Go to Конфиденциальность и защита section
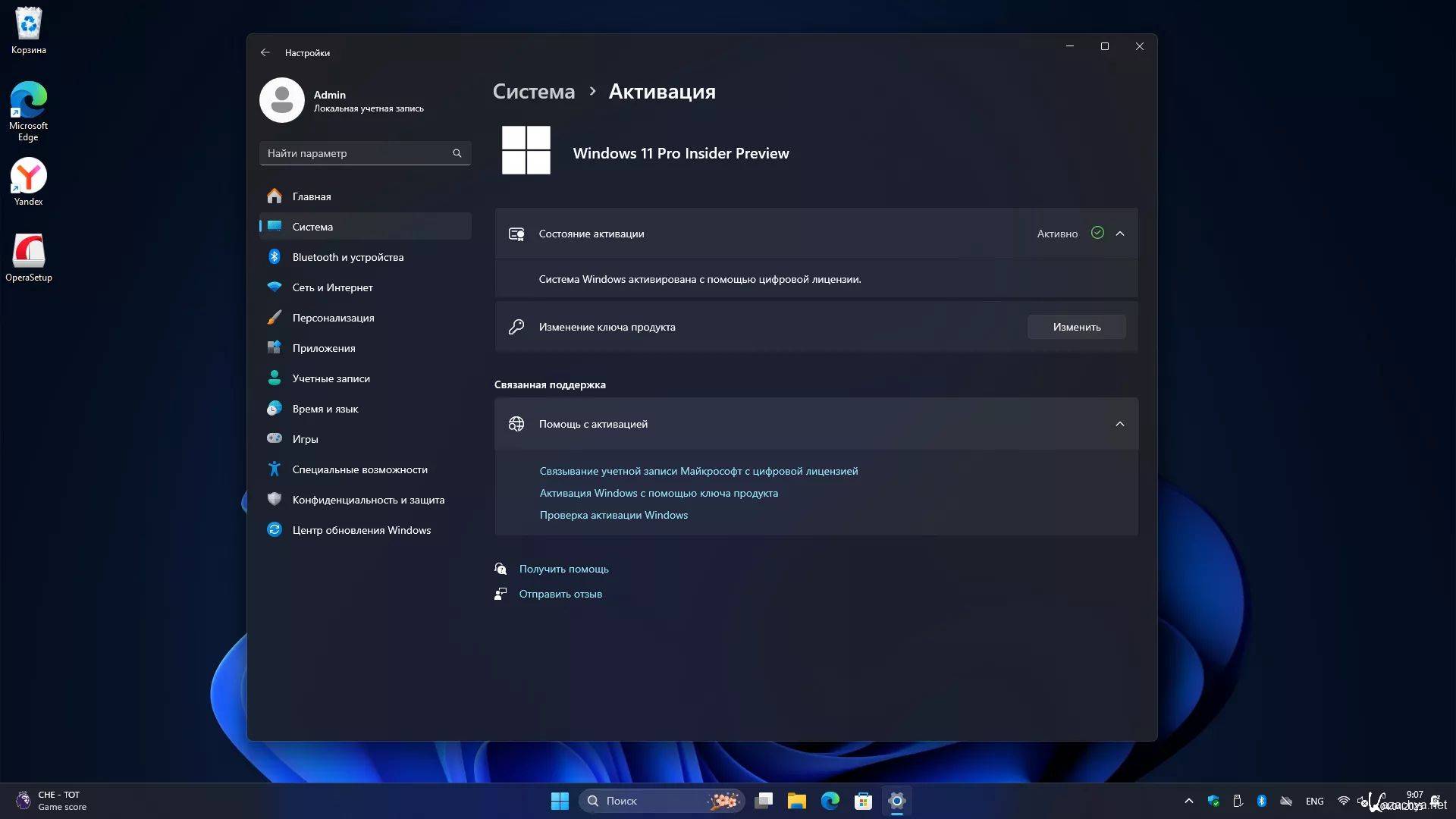 368,500
